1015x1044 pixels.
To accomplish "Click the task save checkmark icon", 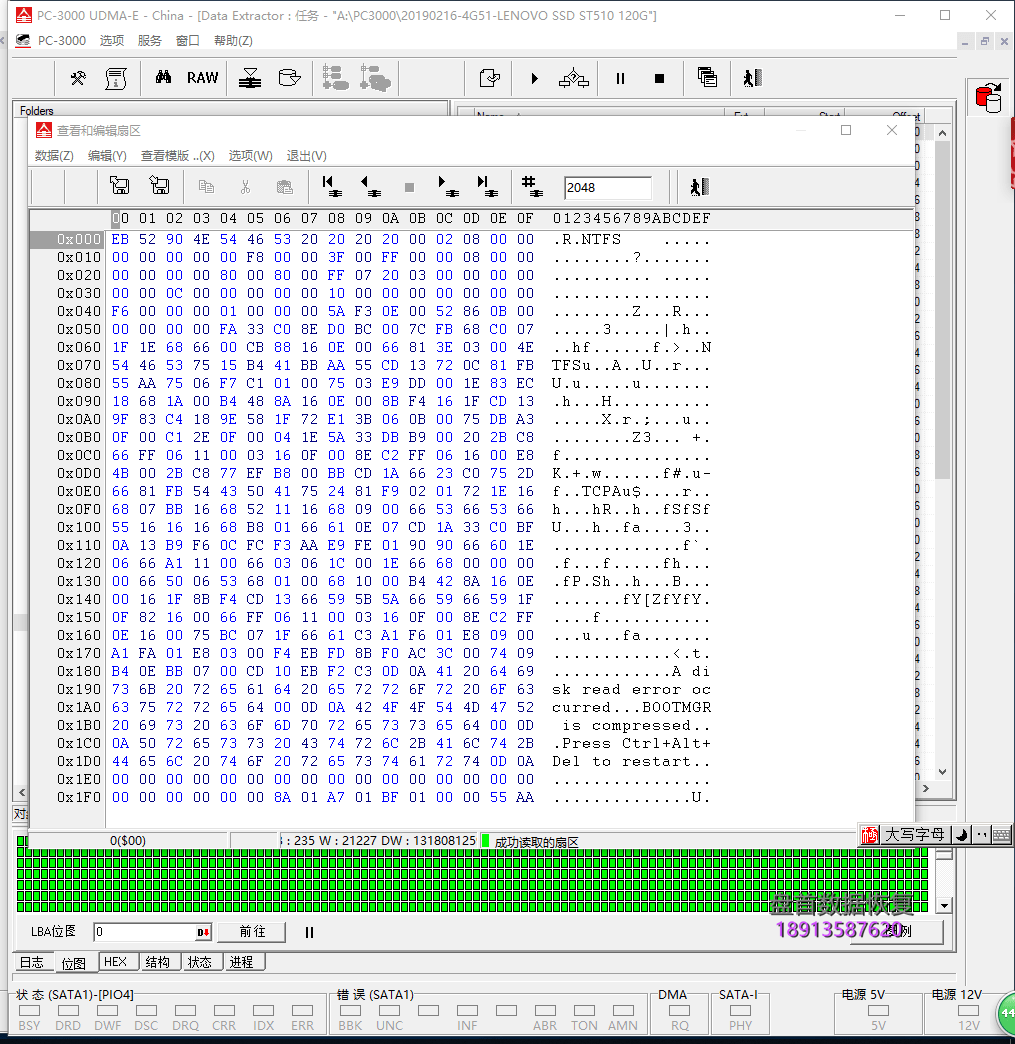I will point(490,79).
